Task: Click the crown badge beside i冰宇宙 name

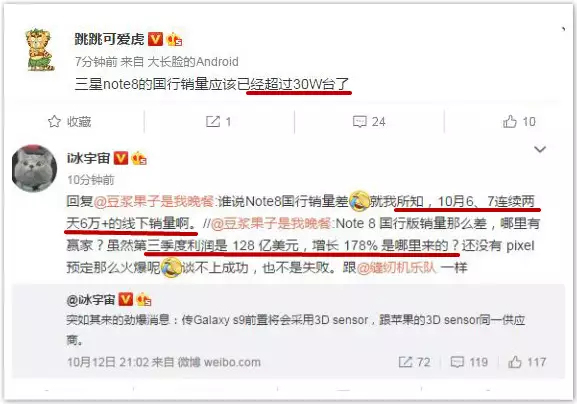Action: tap(139, 159)
